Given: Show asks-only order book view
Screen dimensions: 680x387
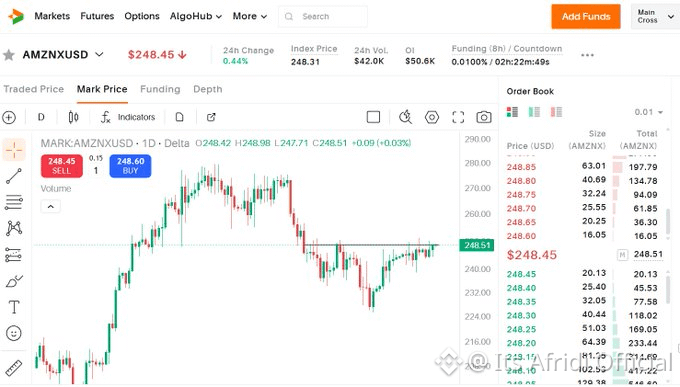Looking at the screenshot, I should click(x=556, y=112).
